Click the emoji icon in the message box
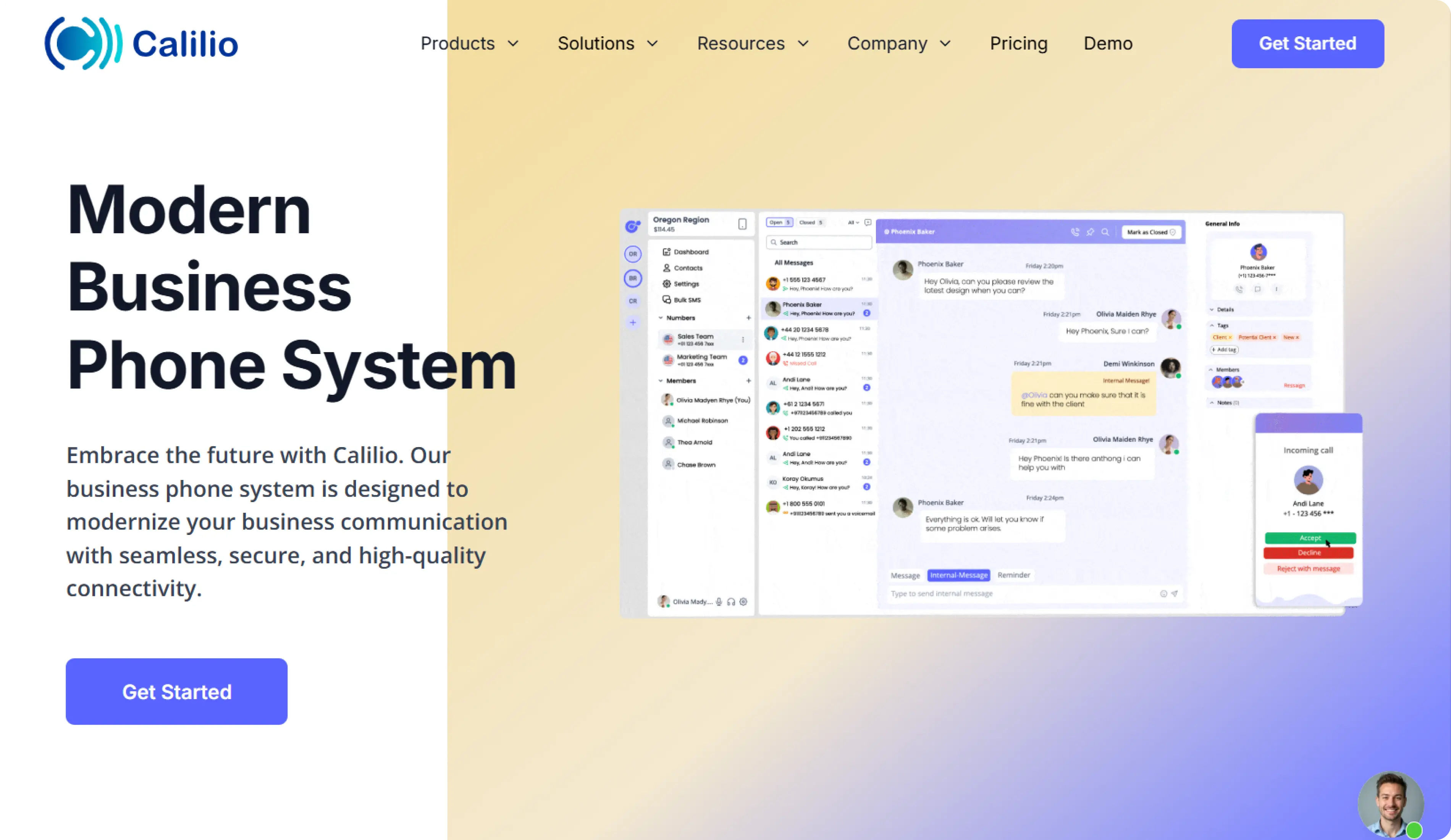This screenshot has height=840, width=1451. [x=1163, y=594]
